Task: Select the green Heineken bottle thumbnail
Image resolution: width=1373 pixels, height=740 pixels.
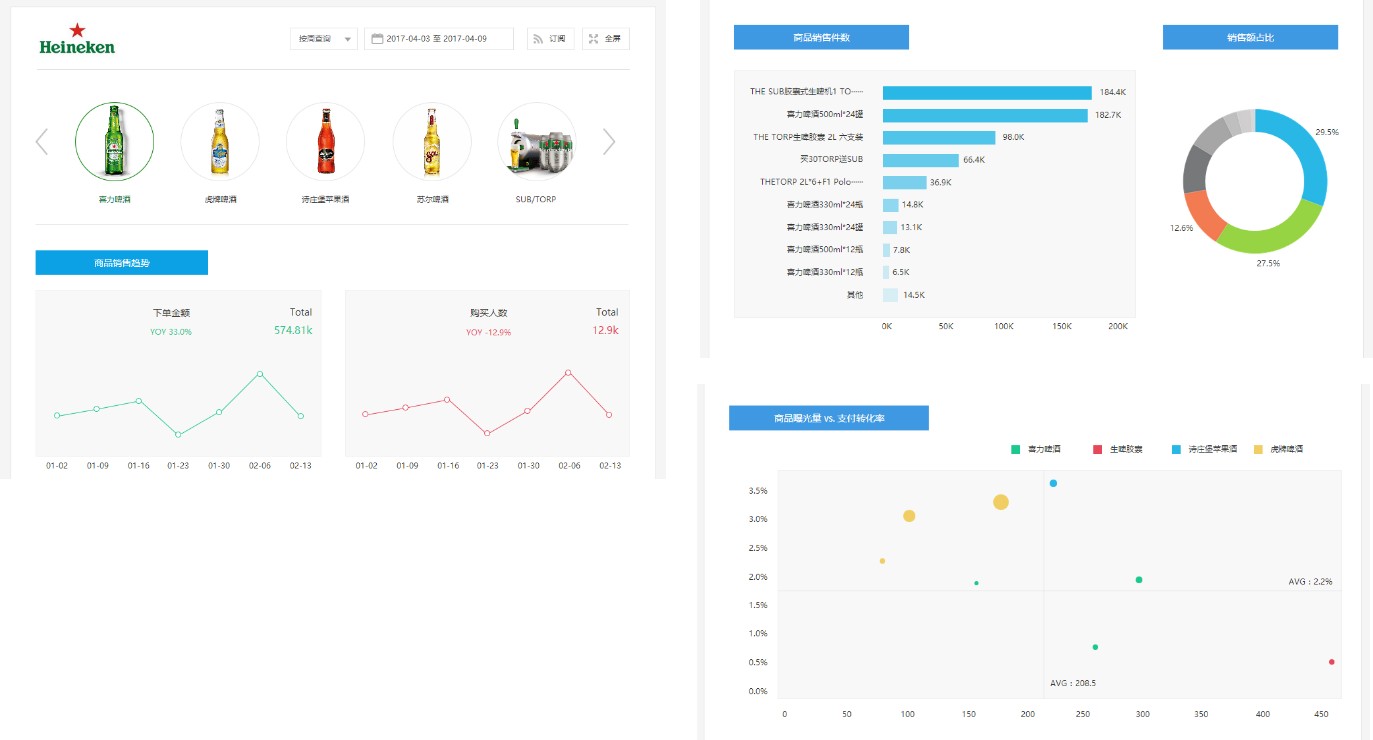Action: (x=115, y=142)
